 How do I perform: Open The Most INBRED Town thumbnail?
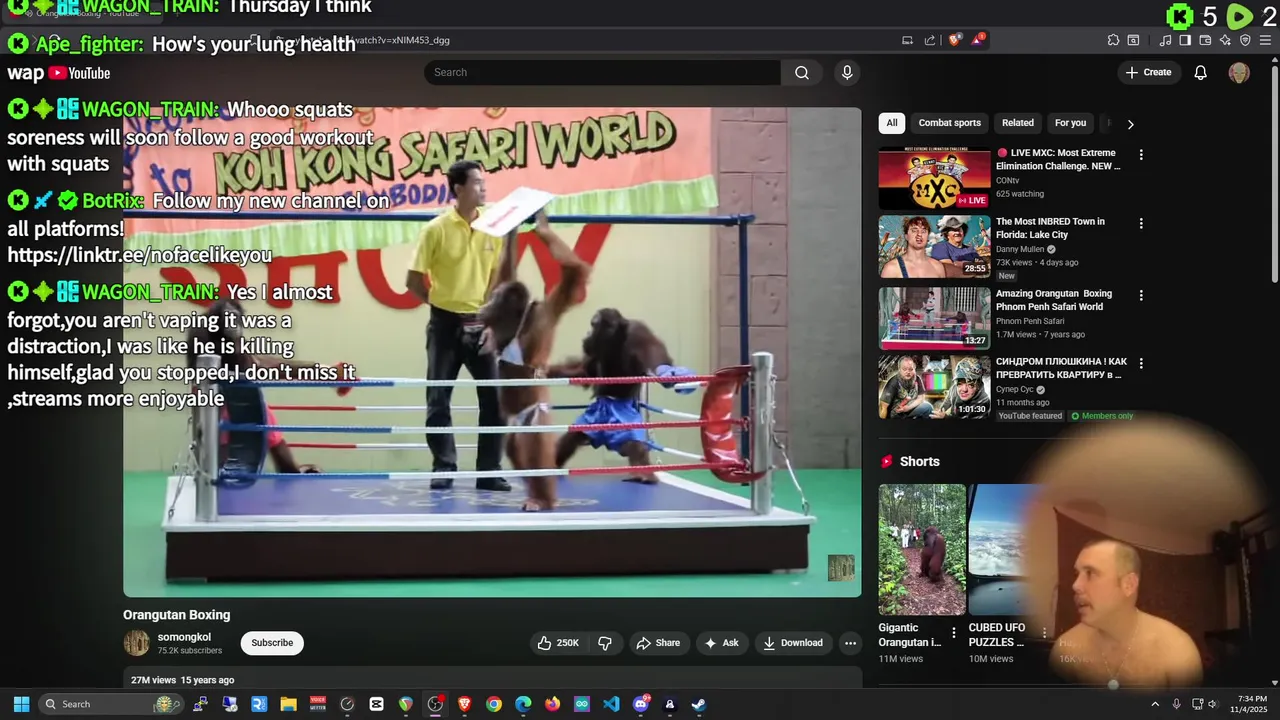pyautogui.click(x=934, y=247)
